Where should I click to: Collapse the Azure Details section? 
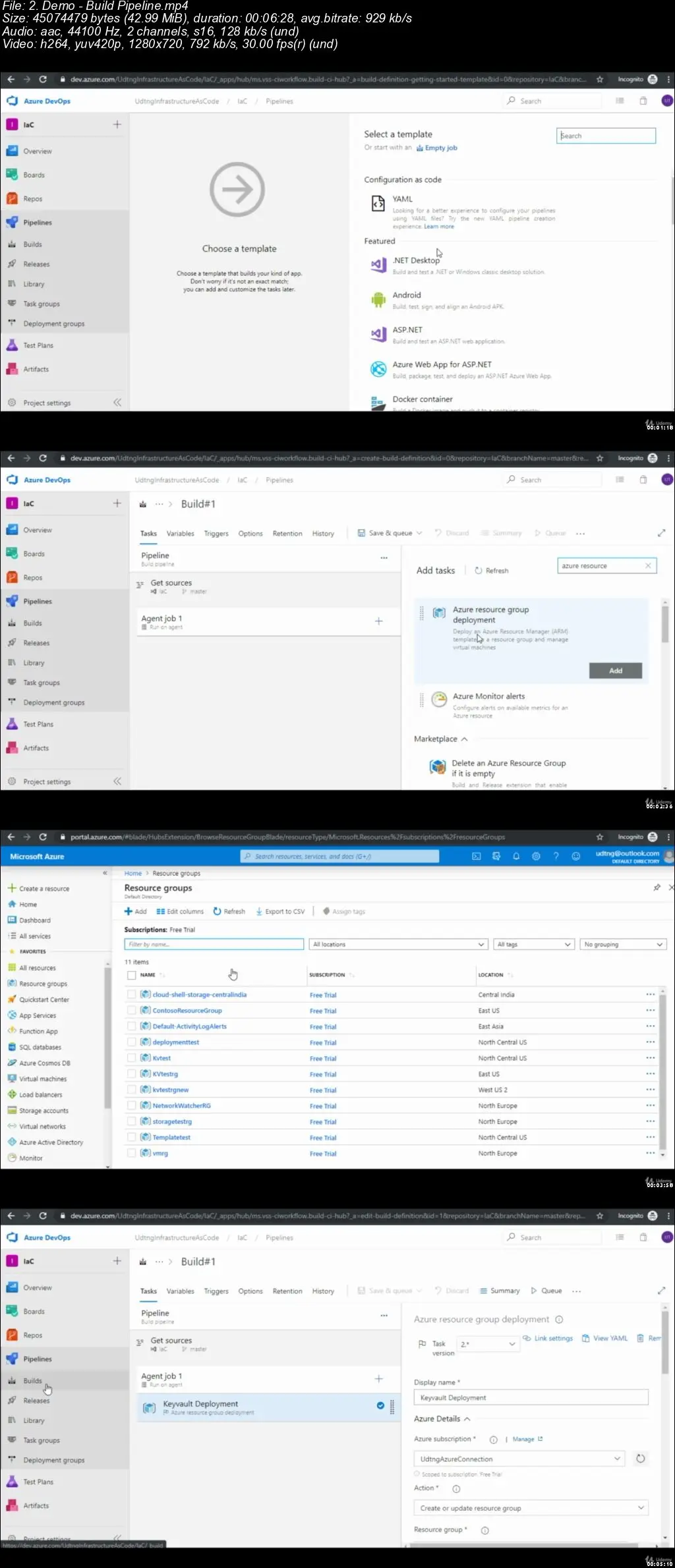click(x=467, y=1418)
